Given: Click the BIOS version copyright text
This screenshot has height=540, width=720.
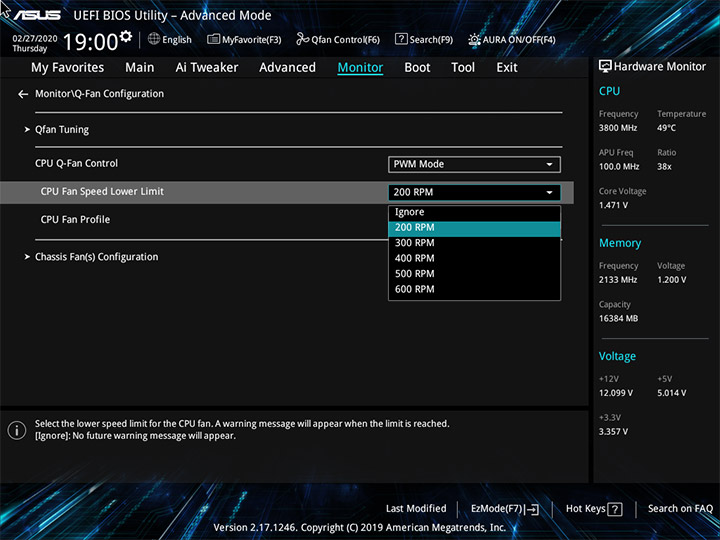Looking at the screenshot, I should tap(360, 528).
